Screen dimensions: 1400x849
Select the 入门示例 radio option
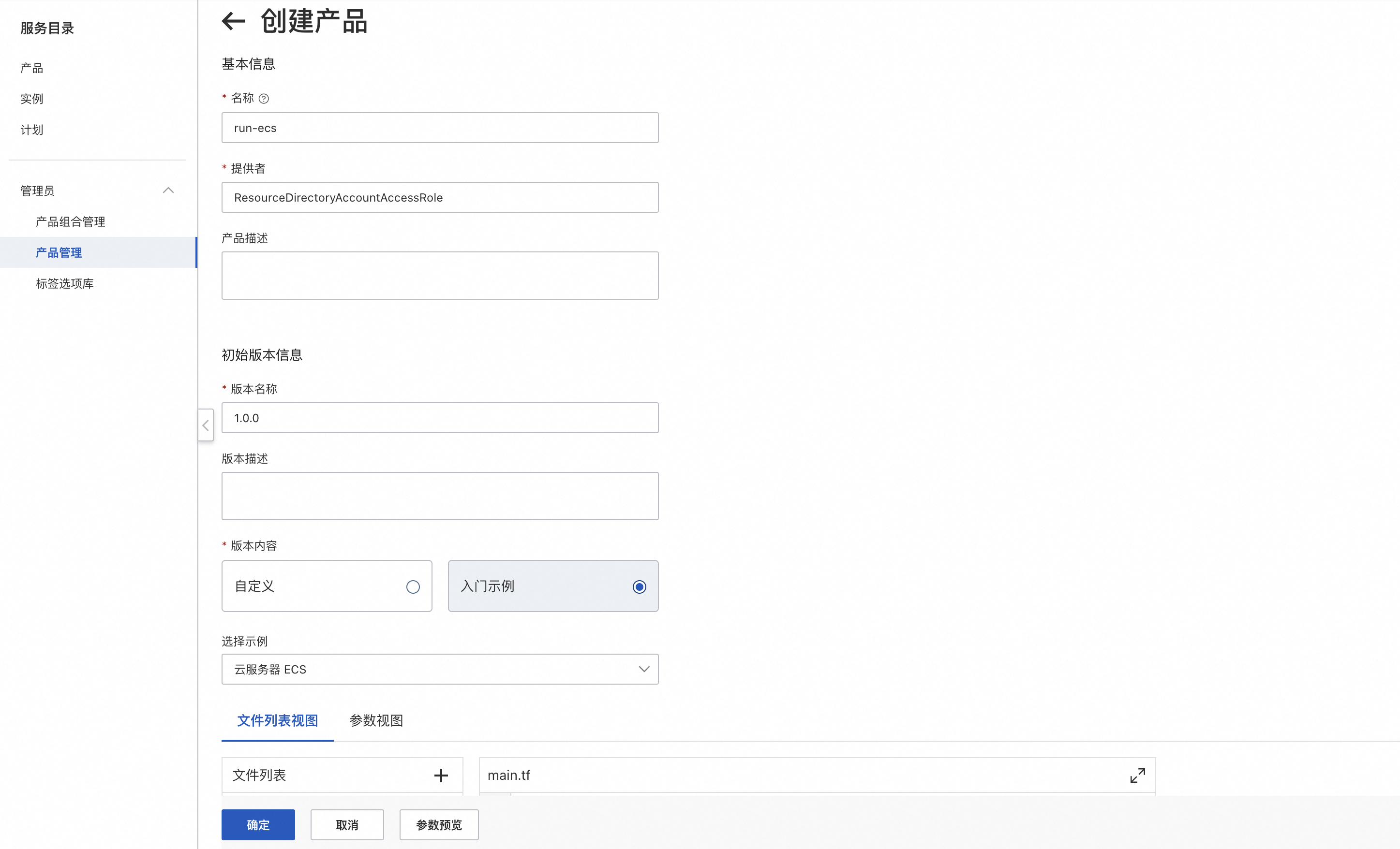click(x=639, y=586)
